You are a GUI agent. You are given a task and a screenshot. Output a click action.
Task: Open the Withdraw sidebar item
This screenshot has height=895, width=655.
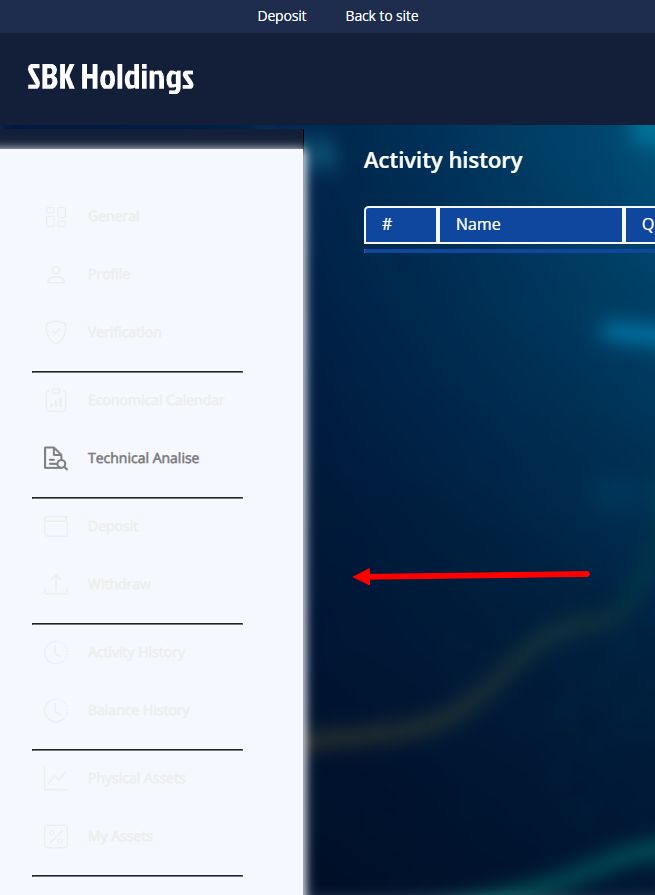tap(119, 584)
